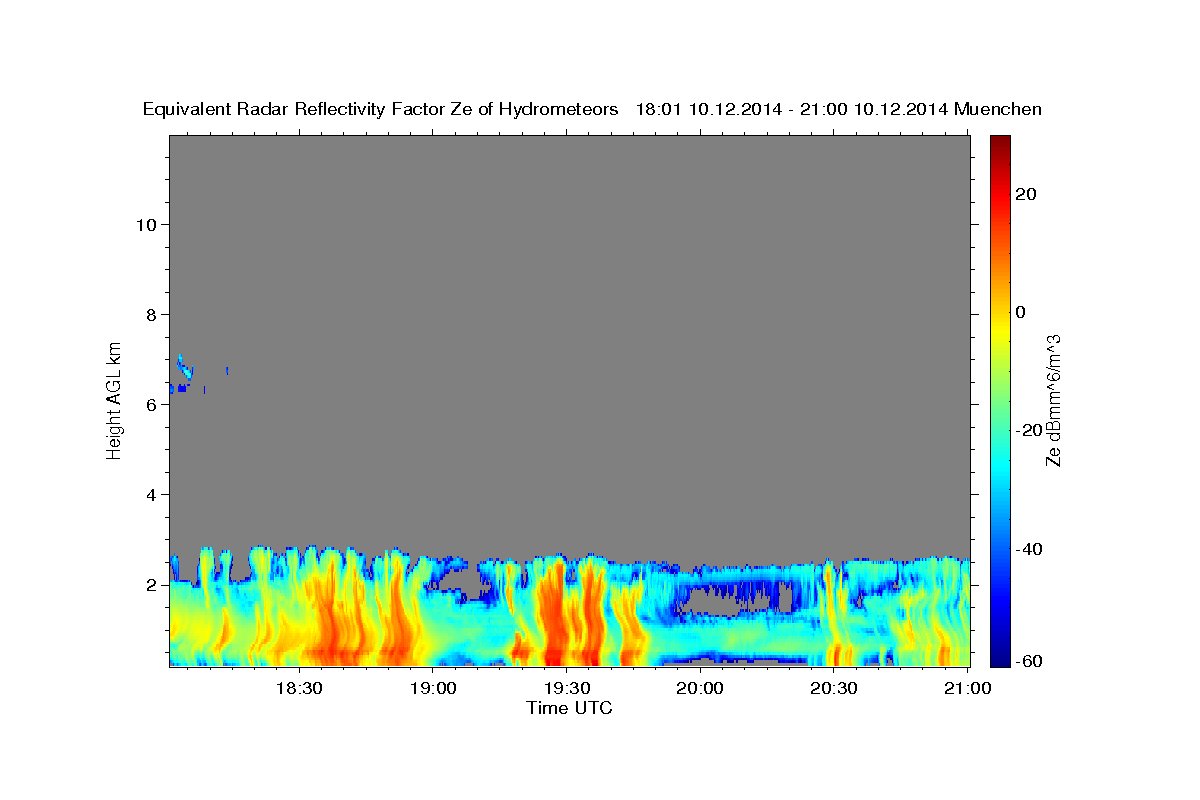1200x800 pixels.
Task: Click the '21:00' time tick label
Action: (967, 688)
